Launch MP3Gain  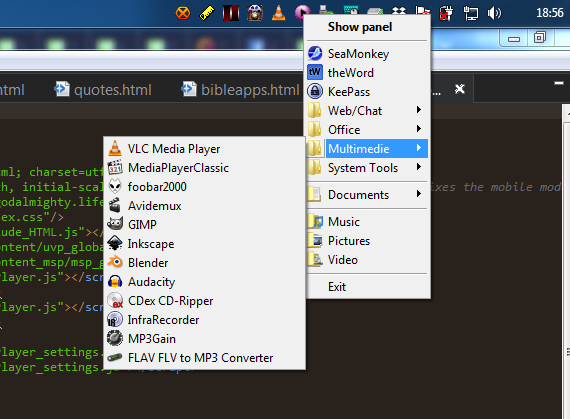[x=204, y=339]
